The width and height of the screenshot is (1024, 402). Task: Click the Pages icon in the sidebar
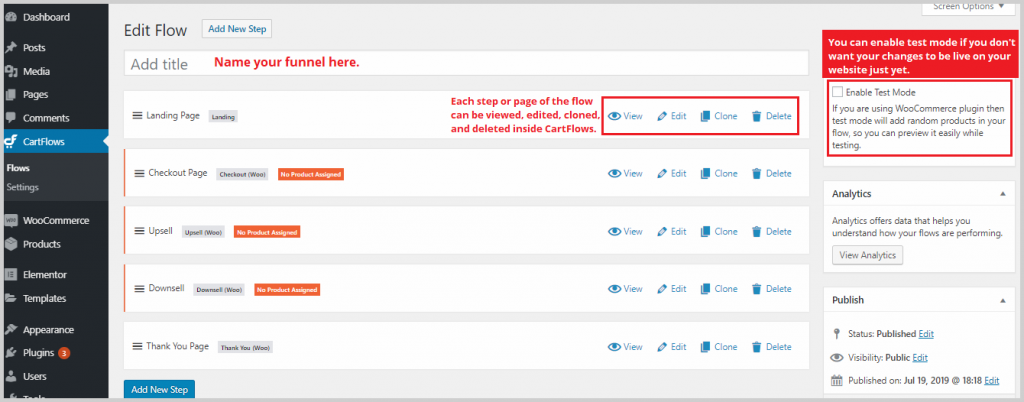coord(10,95)
